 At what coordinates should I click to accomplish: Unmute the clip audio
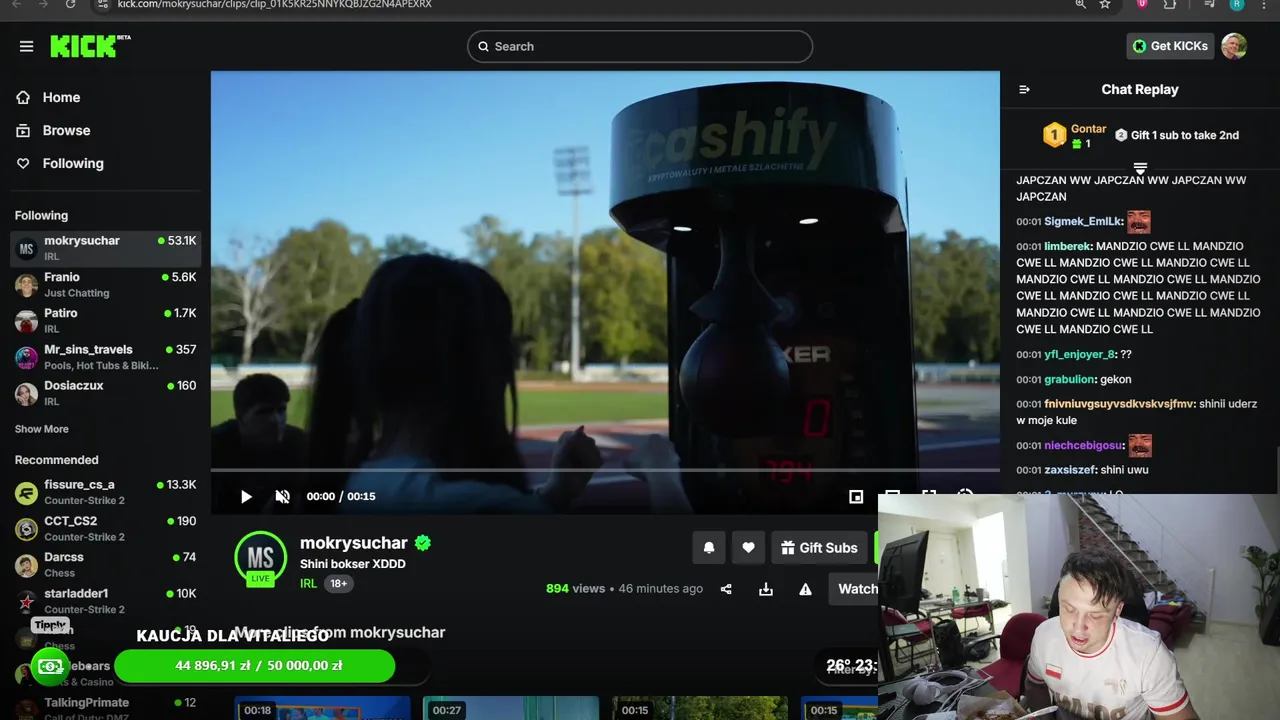[x=283, y=496]
